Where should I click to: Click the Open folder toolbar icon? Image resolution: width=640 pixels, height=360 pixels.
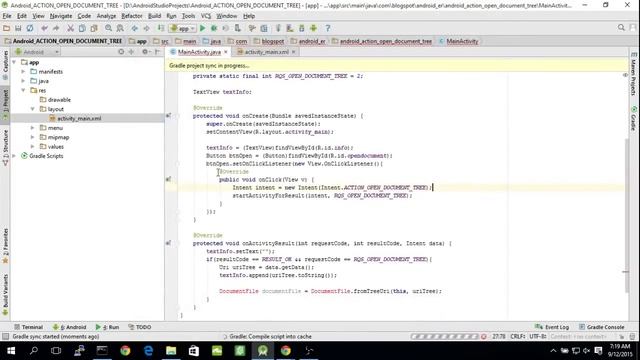click(x=6, y=28)
